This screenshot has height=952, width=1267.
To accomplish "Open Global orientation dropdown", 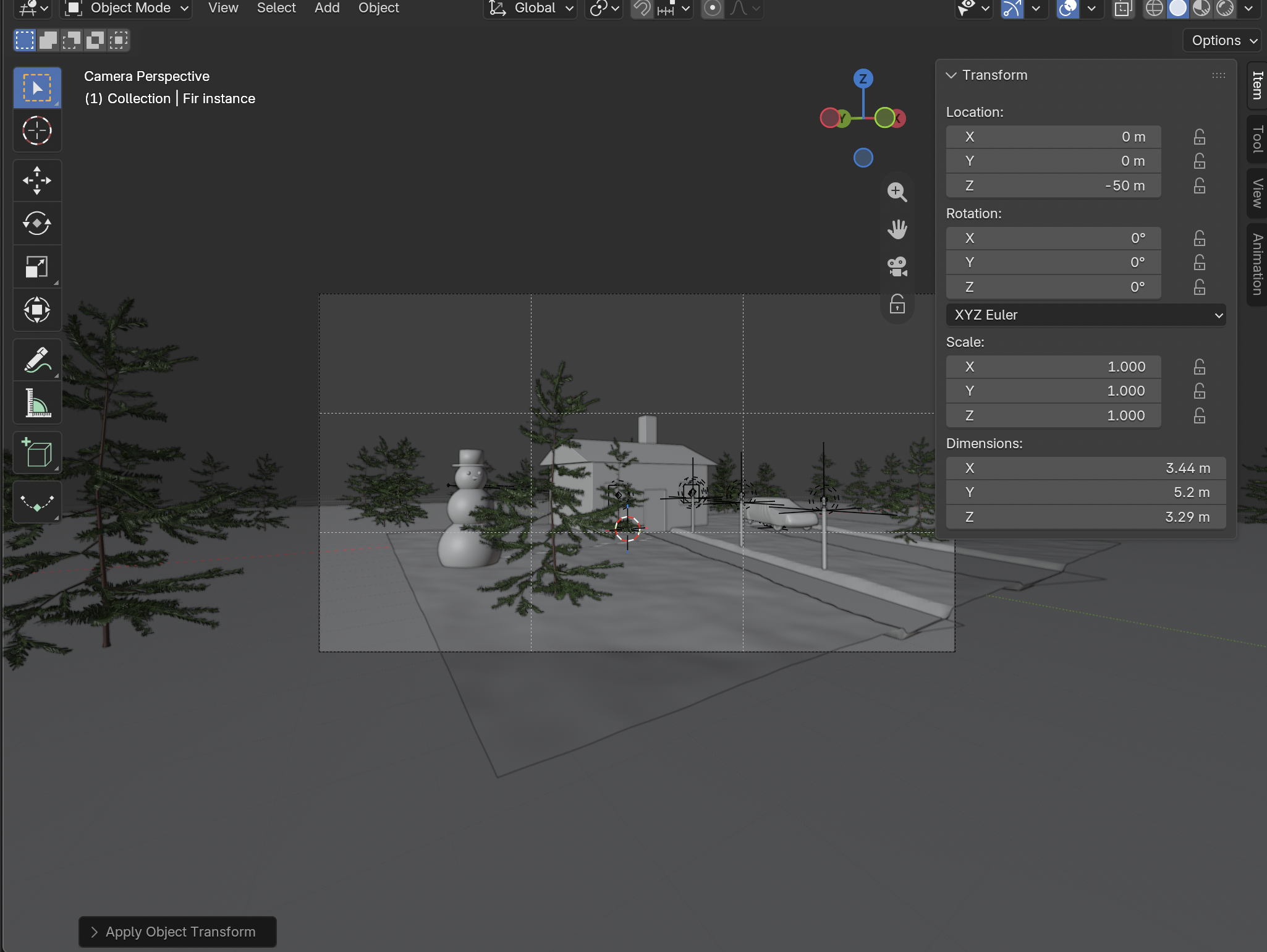I will [x=530, y=8].
